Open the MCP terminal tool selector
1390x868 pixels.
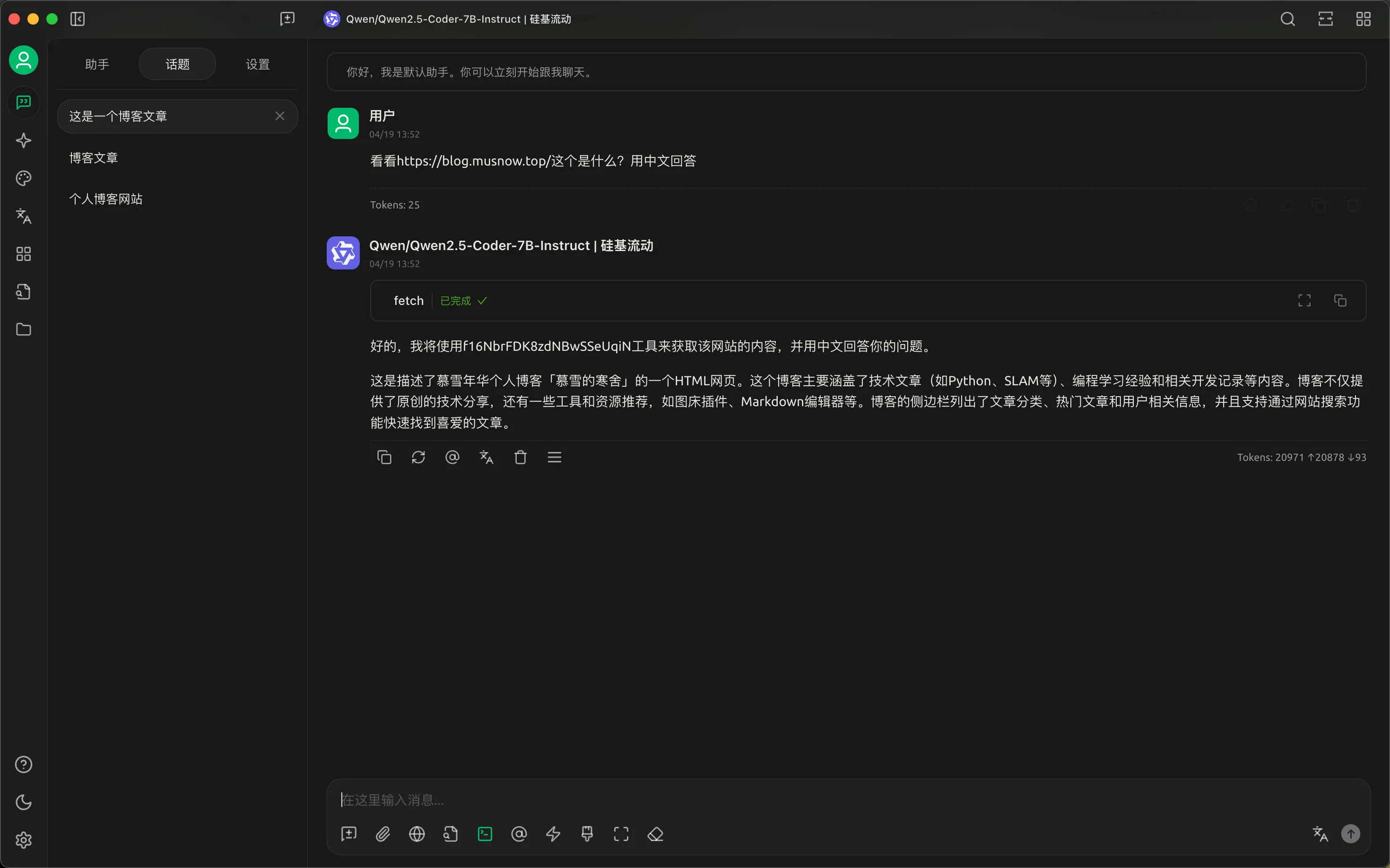point(485,833)
